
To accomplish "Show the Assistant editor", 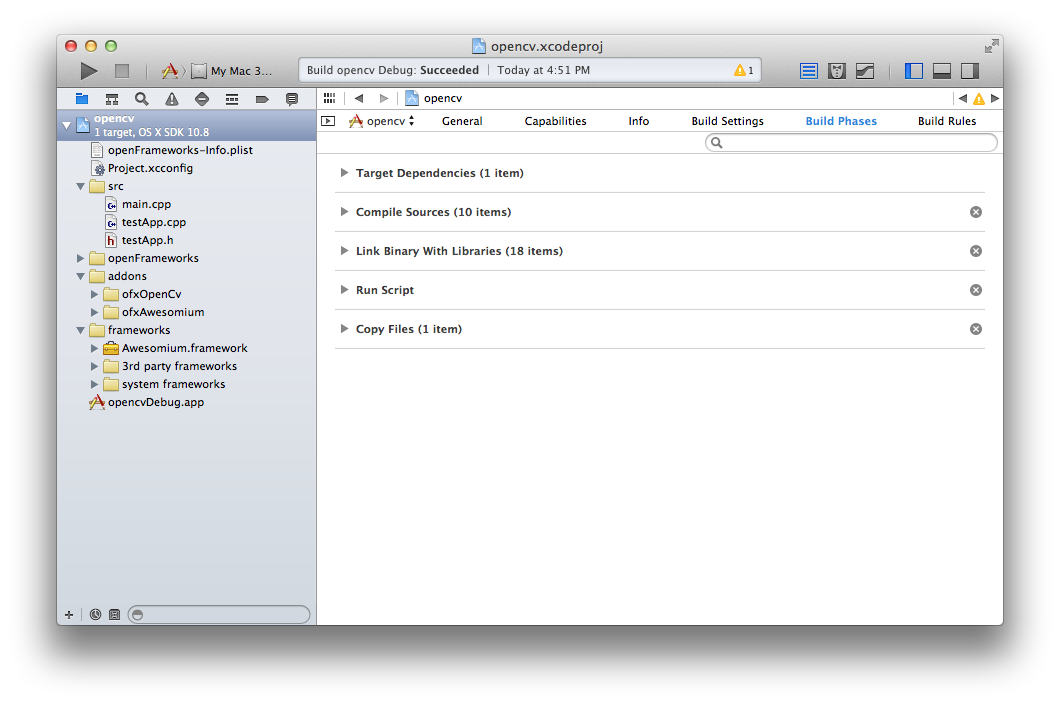I will pos(837,71).
